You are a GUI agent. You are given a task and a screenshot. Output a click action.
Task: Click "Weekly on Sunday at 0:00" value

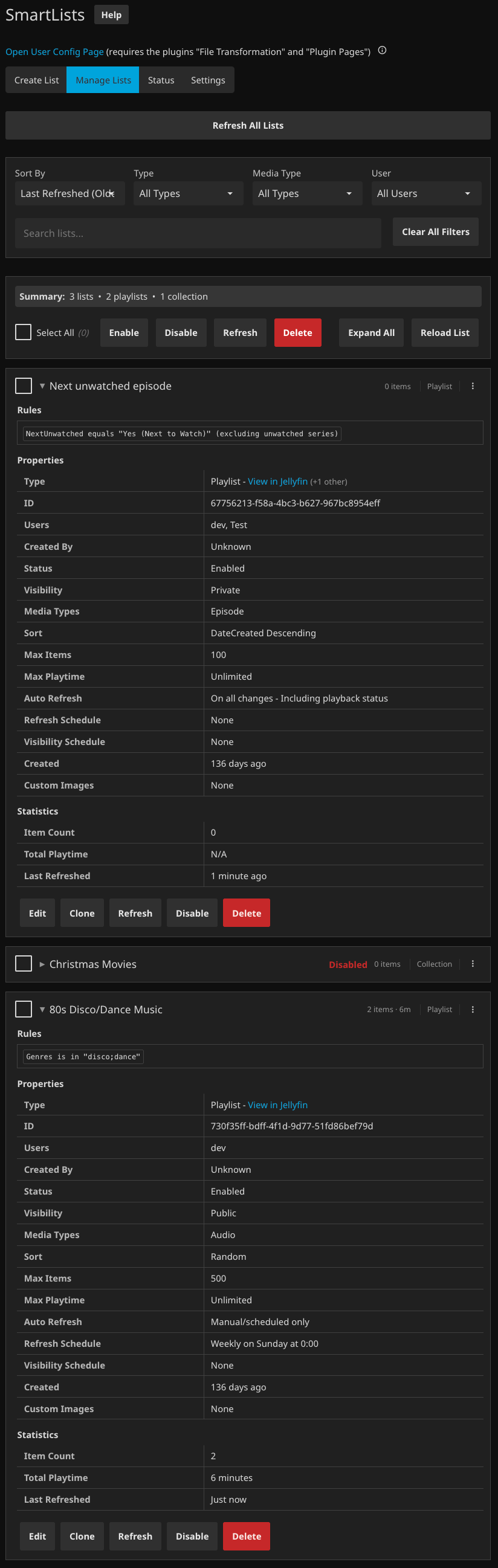point(264,1343)
